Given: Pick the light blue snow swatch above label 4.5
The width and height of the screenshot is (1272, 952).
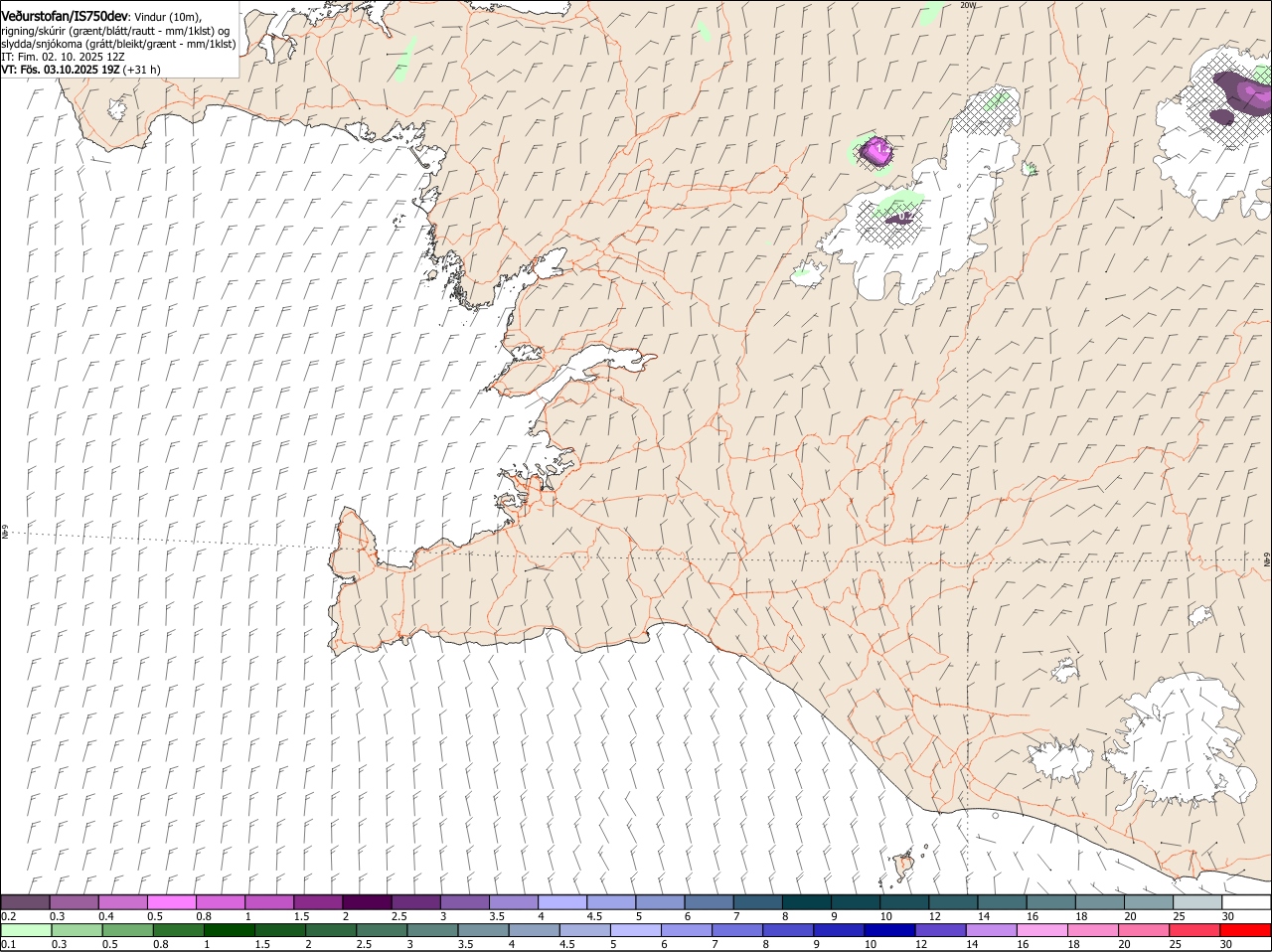Looking at the screenshot, I should (x=610, y=901).
